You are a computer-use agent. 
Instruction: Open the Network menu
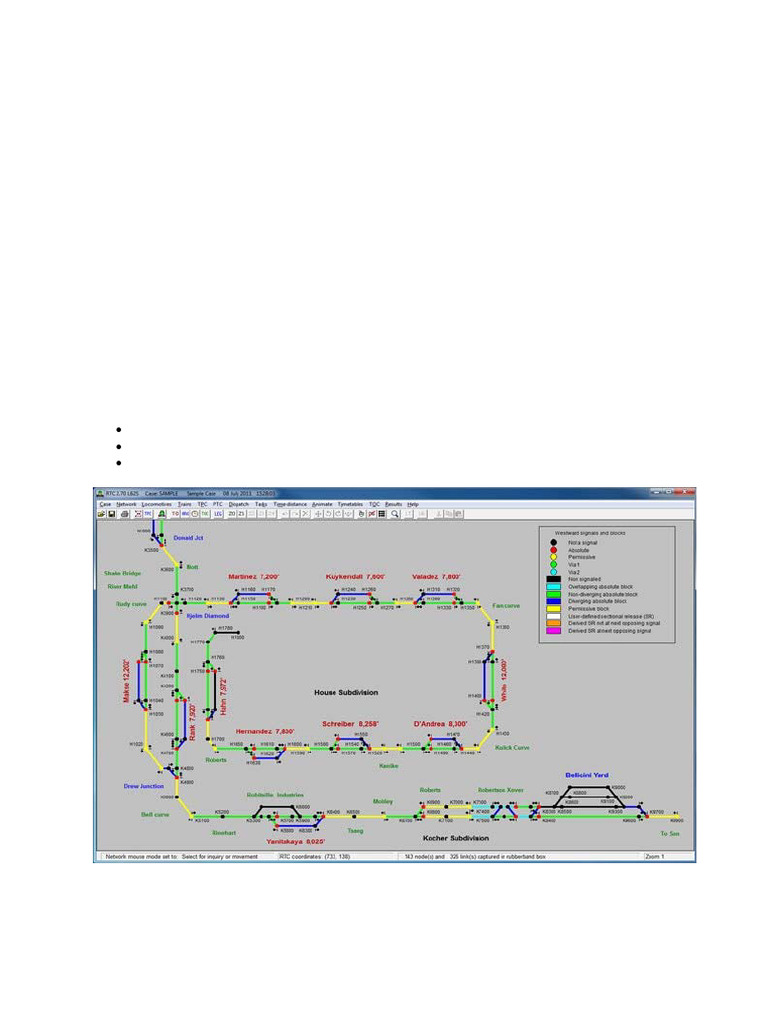coord(126,504)
